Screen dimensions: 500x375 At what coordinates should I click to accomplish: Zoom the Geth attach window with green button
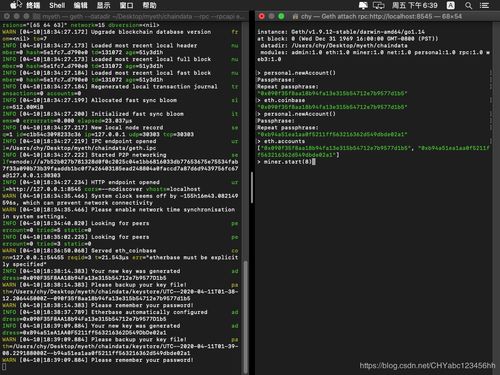(282, 16)
